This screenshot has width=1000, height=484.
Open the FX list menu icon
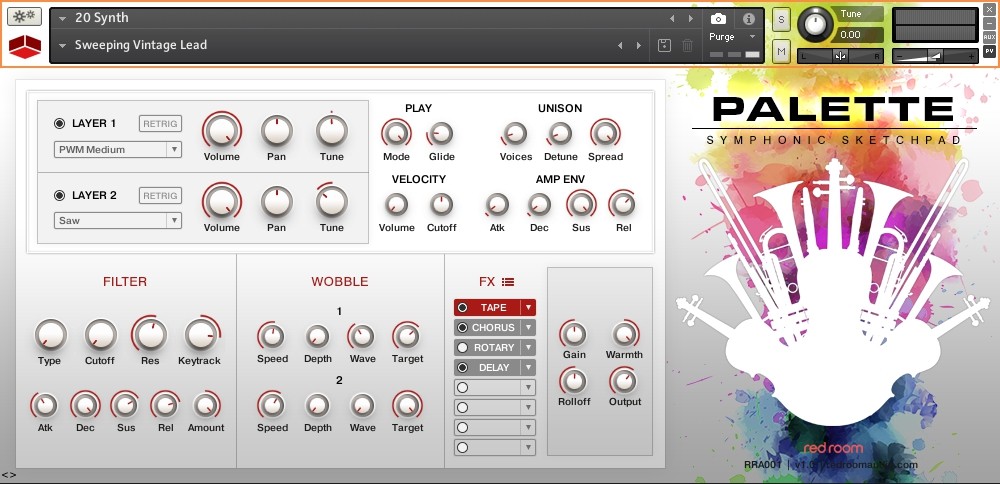tap(508, 282)
